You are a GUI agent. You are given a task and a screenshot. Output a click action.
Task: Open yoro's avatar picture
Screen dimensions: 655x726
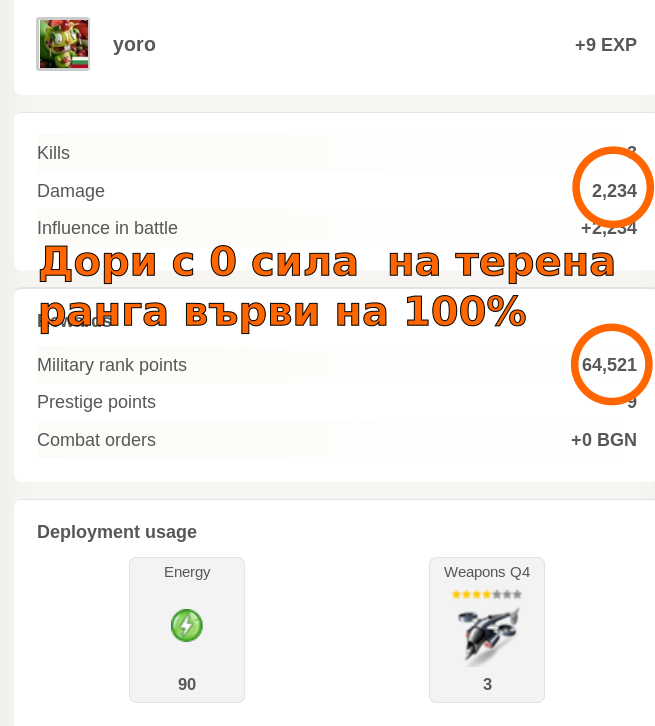pos(63,44)
